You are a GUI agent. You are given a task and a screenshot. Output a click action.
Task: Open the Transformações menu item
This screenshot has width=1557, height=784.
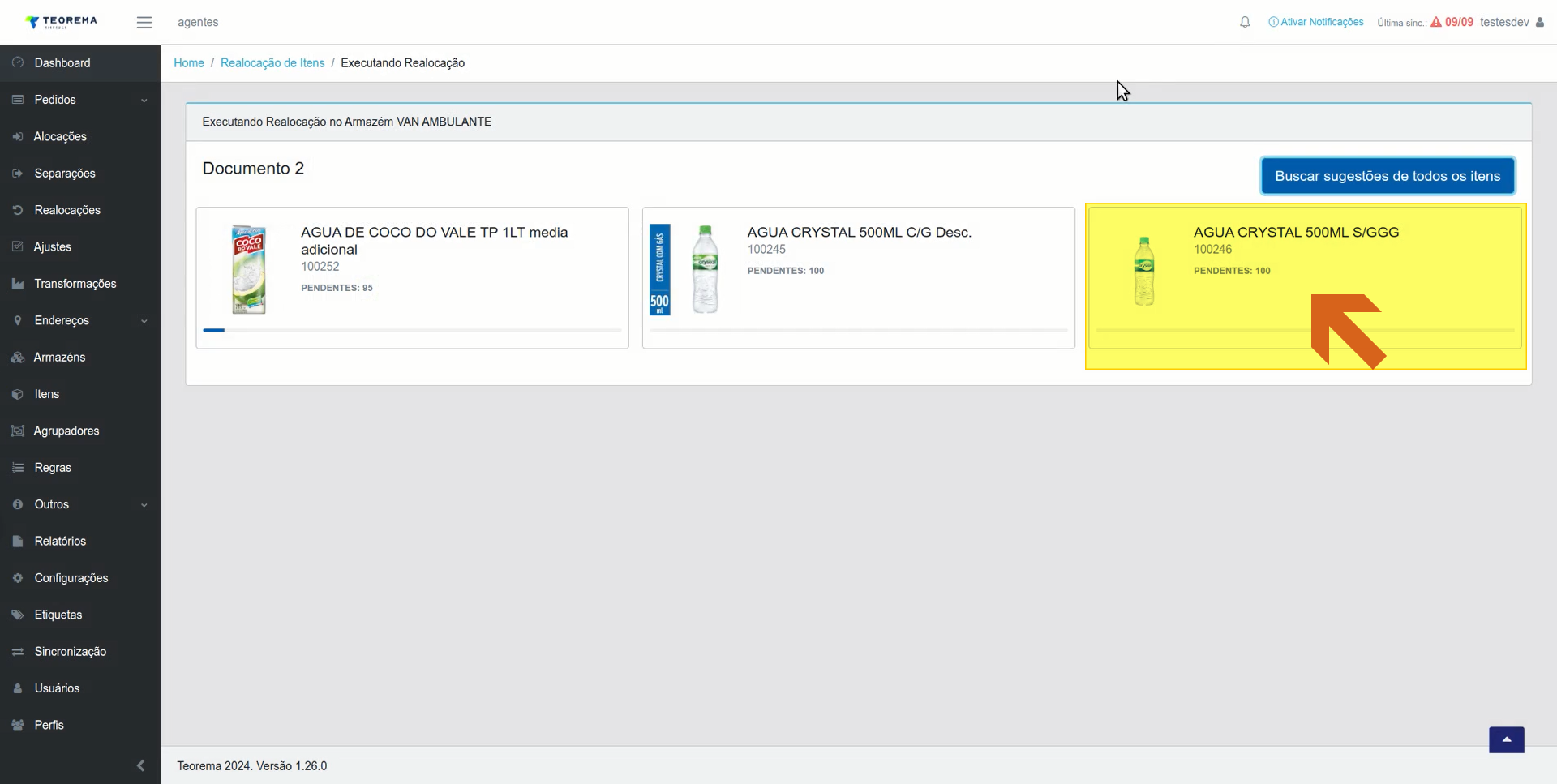(x=80, y=283)
